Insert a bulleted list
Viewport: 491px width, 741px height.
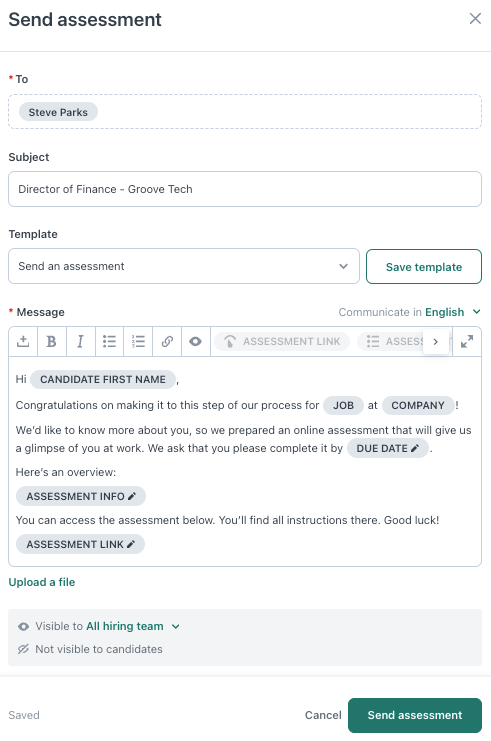pos(109,341)
